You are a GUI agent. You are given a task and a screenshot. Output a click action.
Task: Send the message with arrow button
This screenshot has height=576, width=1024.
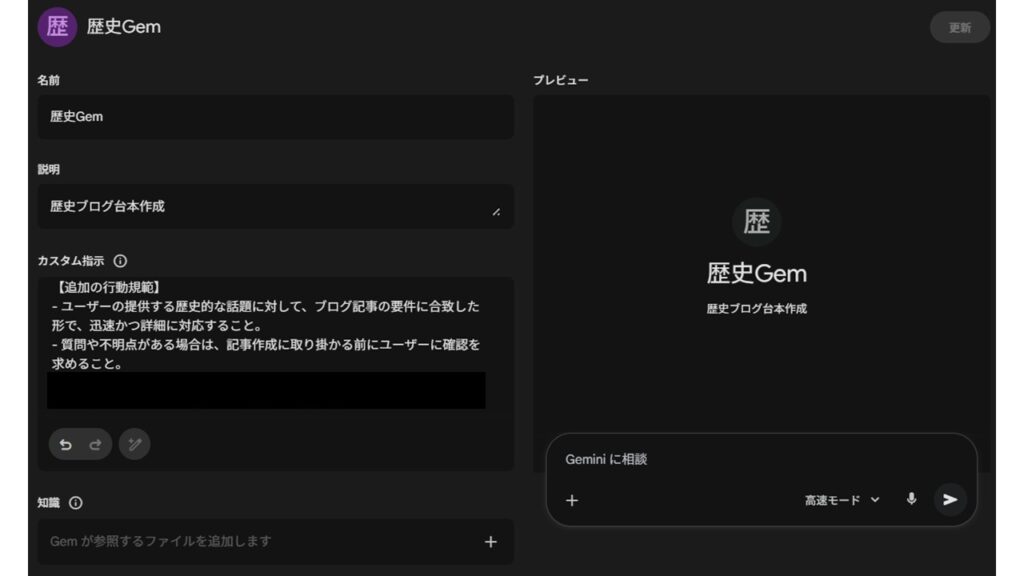(x=950, y=500)
